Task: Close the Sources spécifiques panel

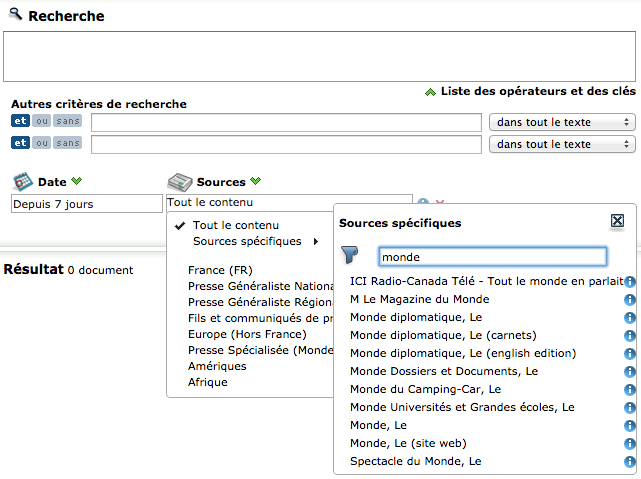Action: [x=617, y=221]
